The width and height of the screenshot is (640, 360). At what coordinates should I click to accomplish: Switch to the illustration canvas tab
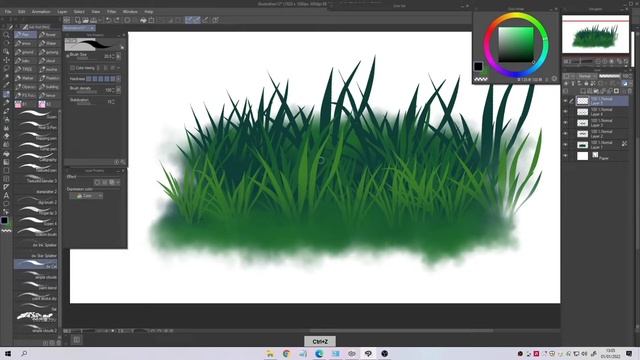(79, 28)
